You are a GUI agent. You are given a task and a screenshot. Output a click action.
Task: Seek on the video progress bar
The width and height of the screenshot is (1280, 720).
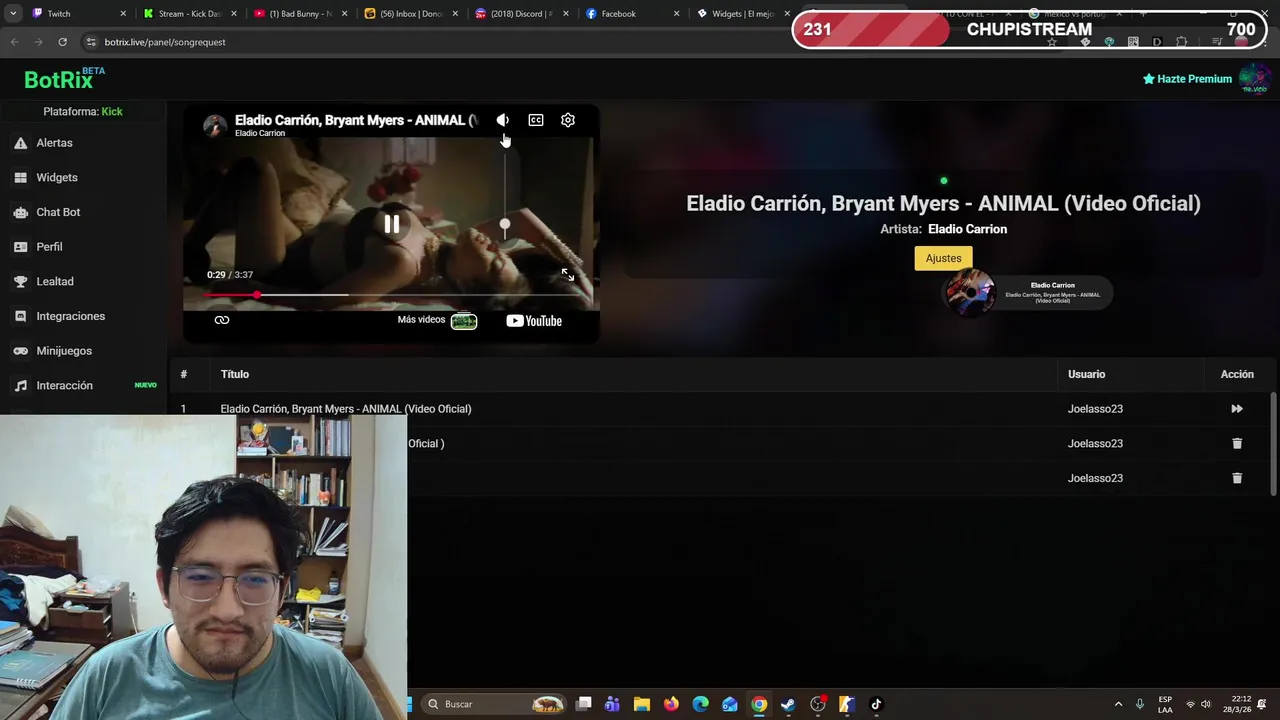point(392,295)
